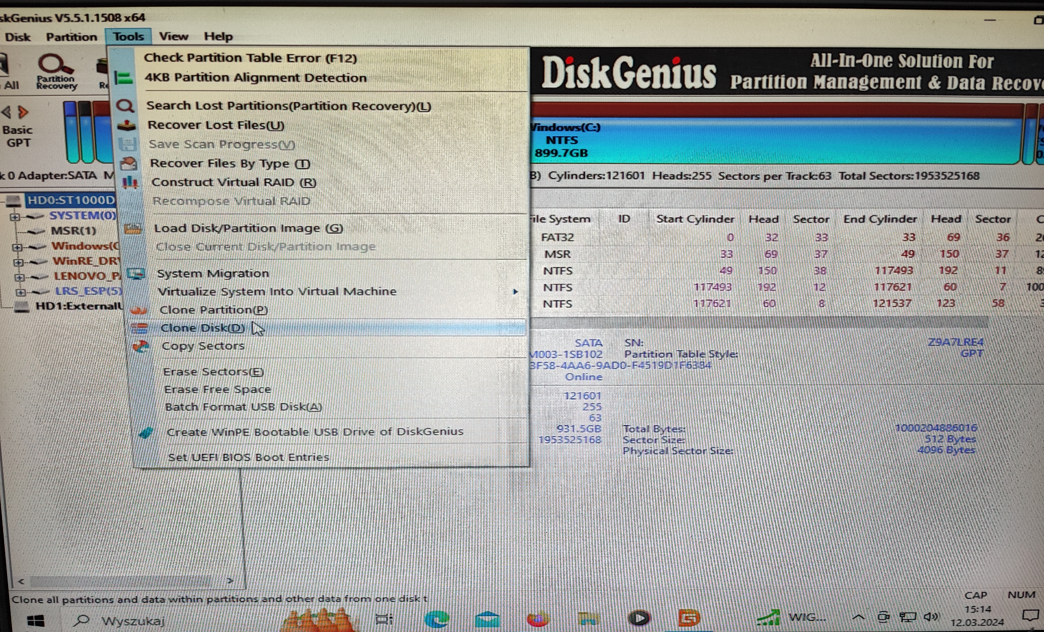Open the media player taskbar icon
This screenshot has height=632, width=1044.
(x=638, y=619)
